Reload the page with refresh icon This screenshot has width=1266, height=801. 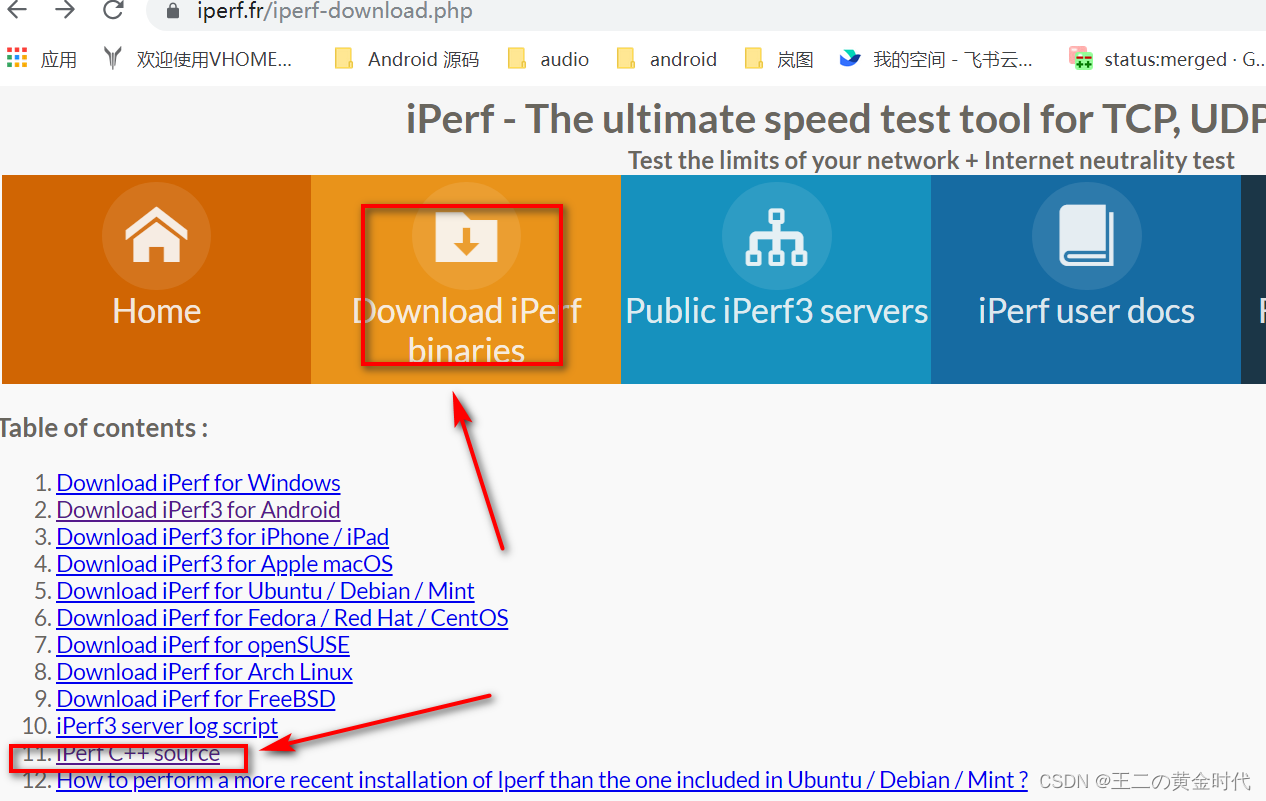(113, 11)
